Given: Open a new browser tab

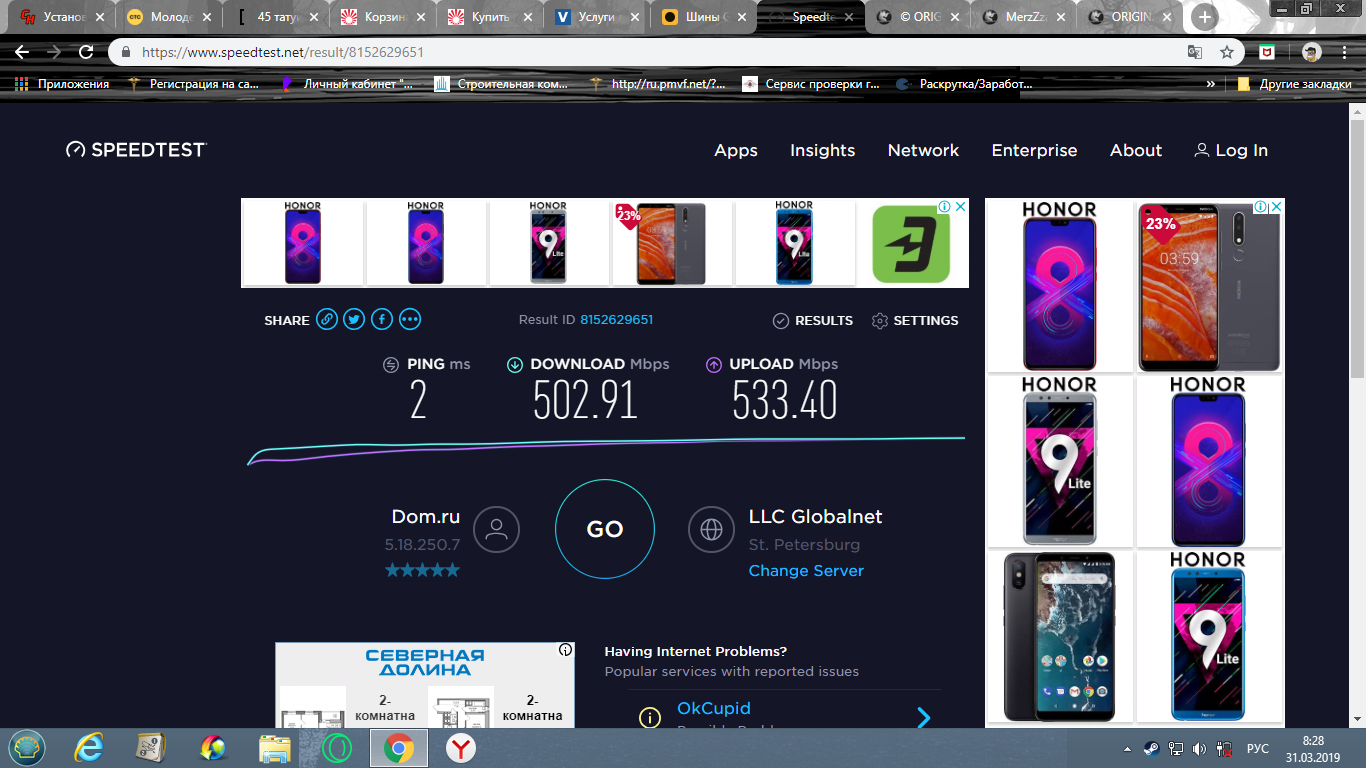Looking at the screenshot, I should coord(1205,17).
